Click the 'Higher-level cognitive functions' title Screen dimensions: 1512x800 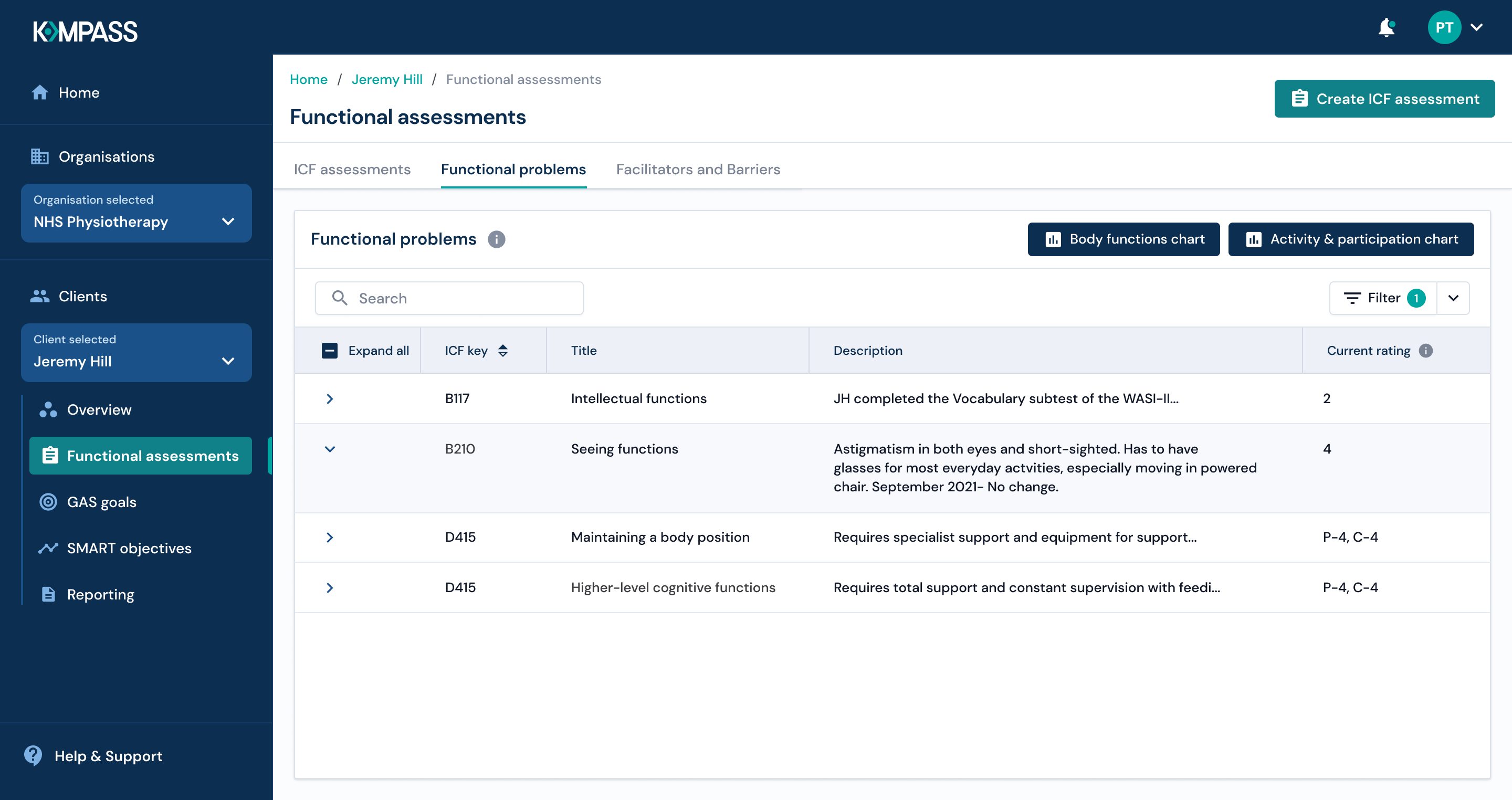[x=673, y=587]
